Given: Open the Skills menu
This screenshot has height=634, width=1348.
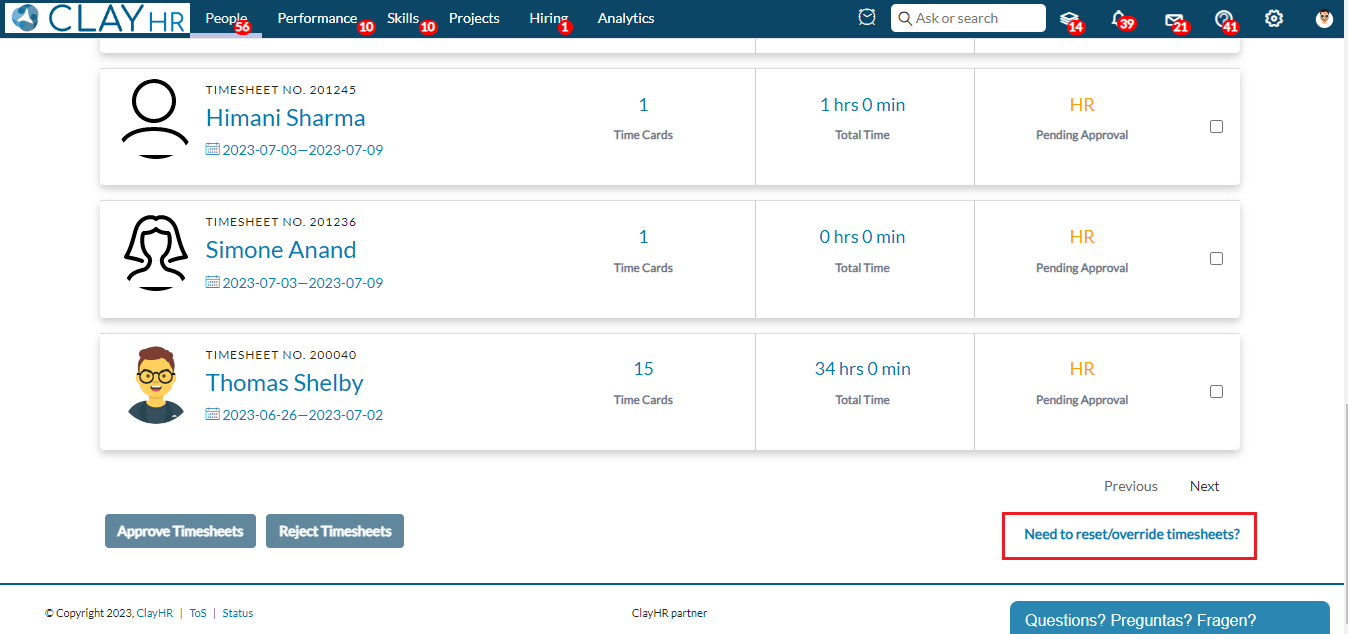Looking at the screenshot, I should 403,18.
